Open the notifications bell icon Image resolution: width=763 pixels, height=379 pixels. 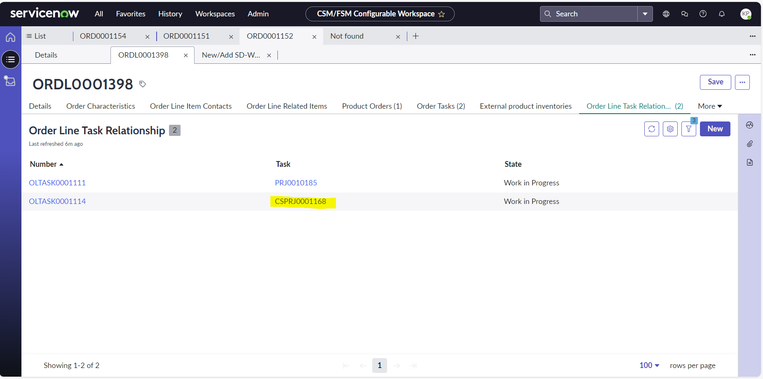pos(722,14)
